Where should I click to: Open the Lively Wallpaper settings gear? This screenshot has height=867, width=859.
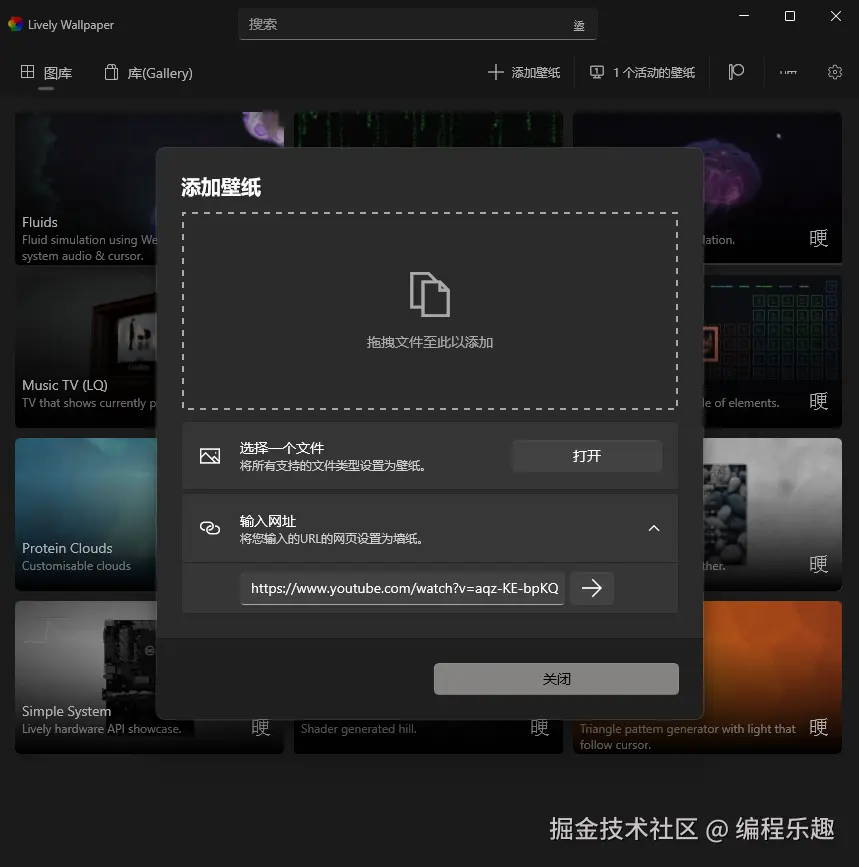[836, 72]
